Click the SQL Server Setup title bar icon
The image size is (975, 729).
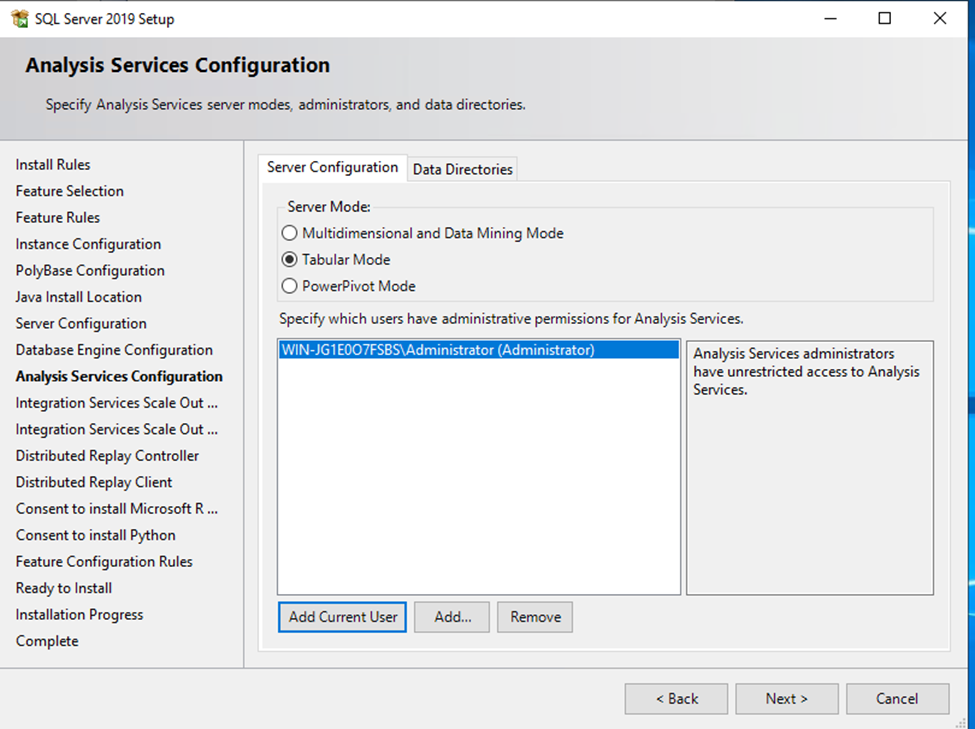coord(20,19)
